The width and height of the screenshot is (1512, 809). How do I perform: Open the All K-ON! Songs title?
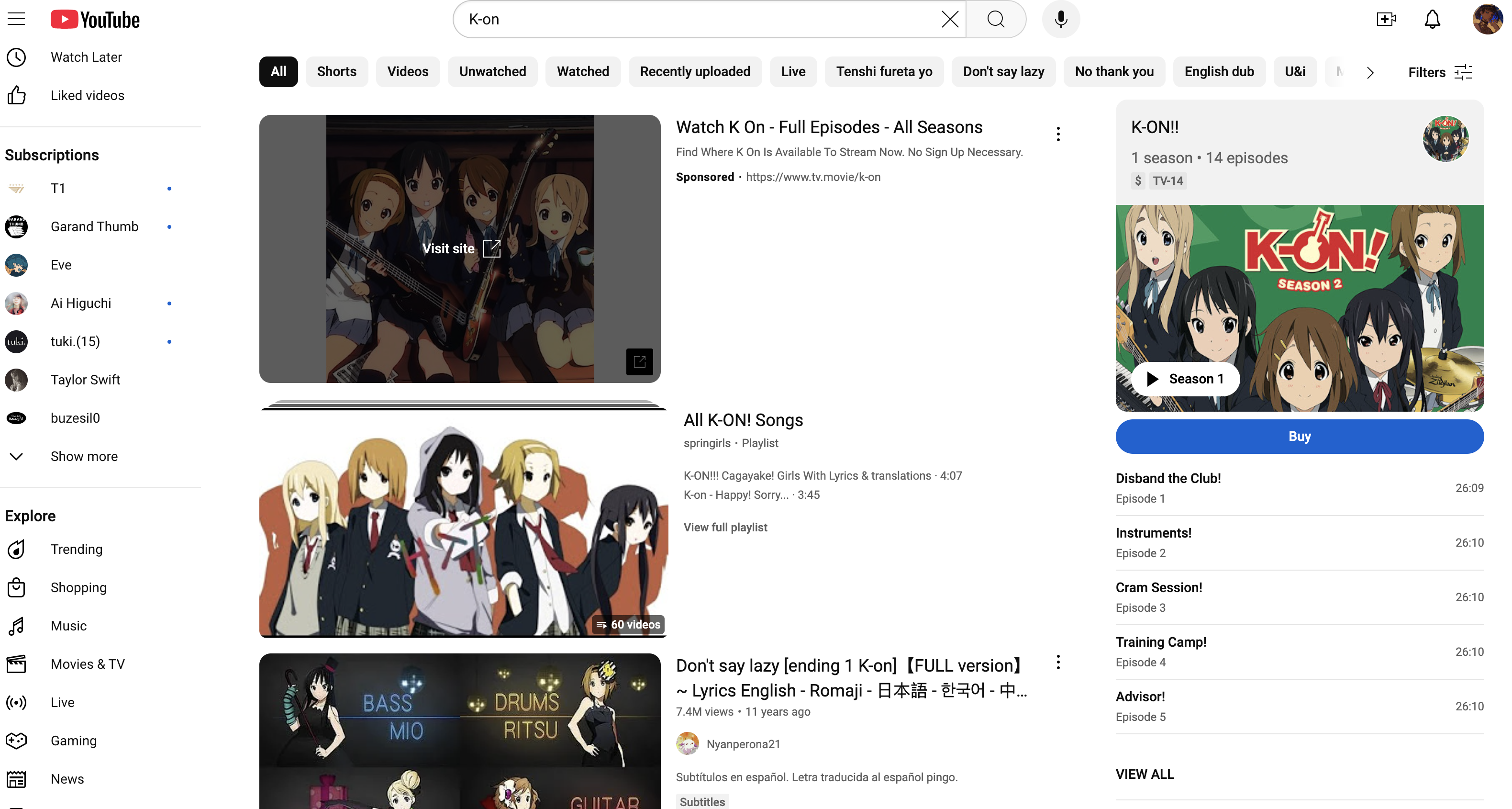click(743, 420)
